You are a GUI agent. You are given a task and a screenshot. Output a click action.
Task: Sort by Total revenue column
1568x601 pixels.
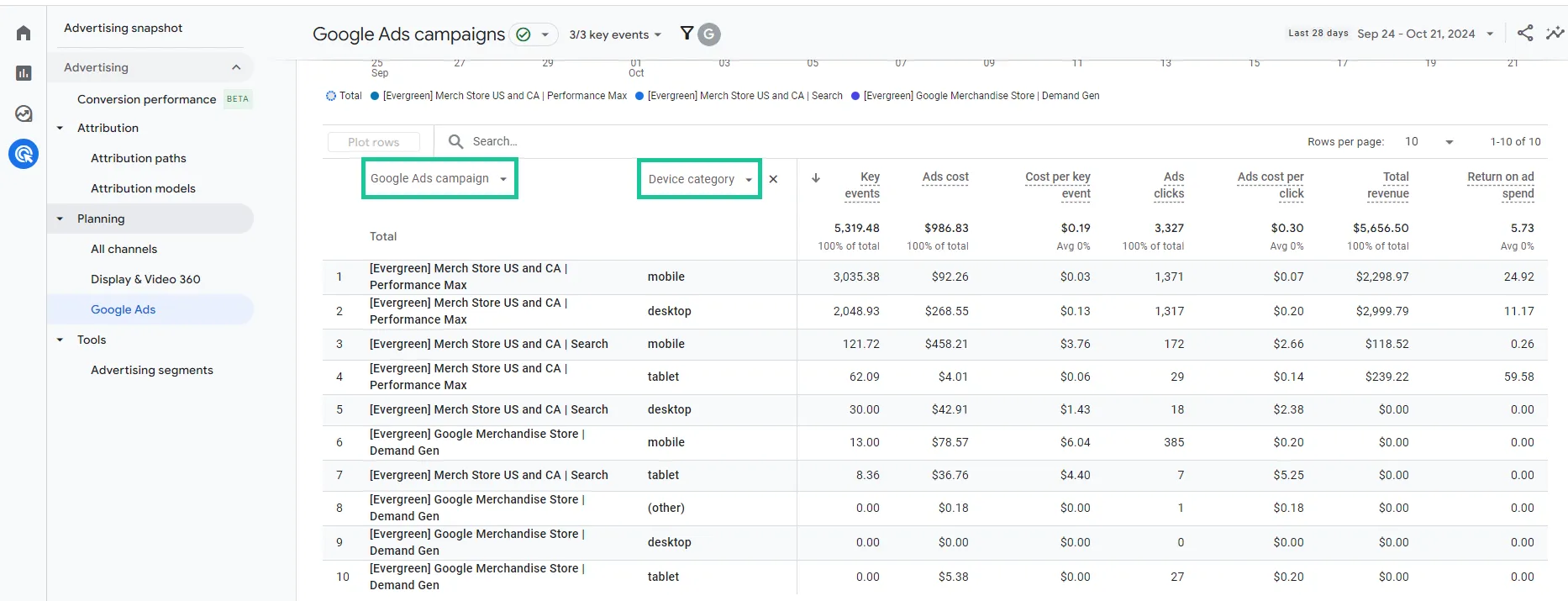point(1388,185)
